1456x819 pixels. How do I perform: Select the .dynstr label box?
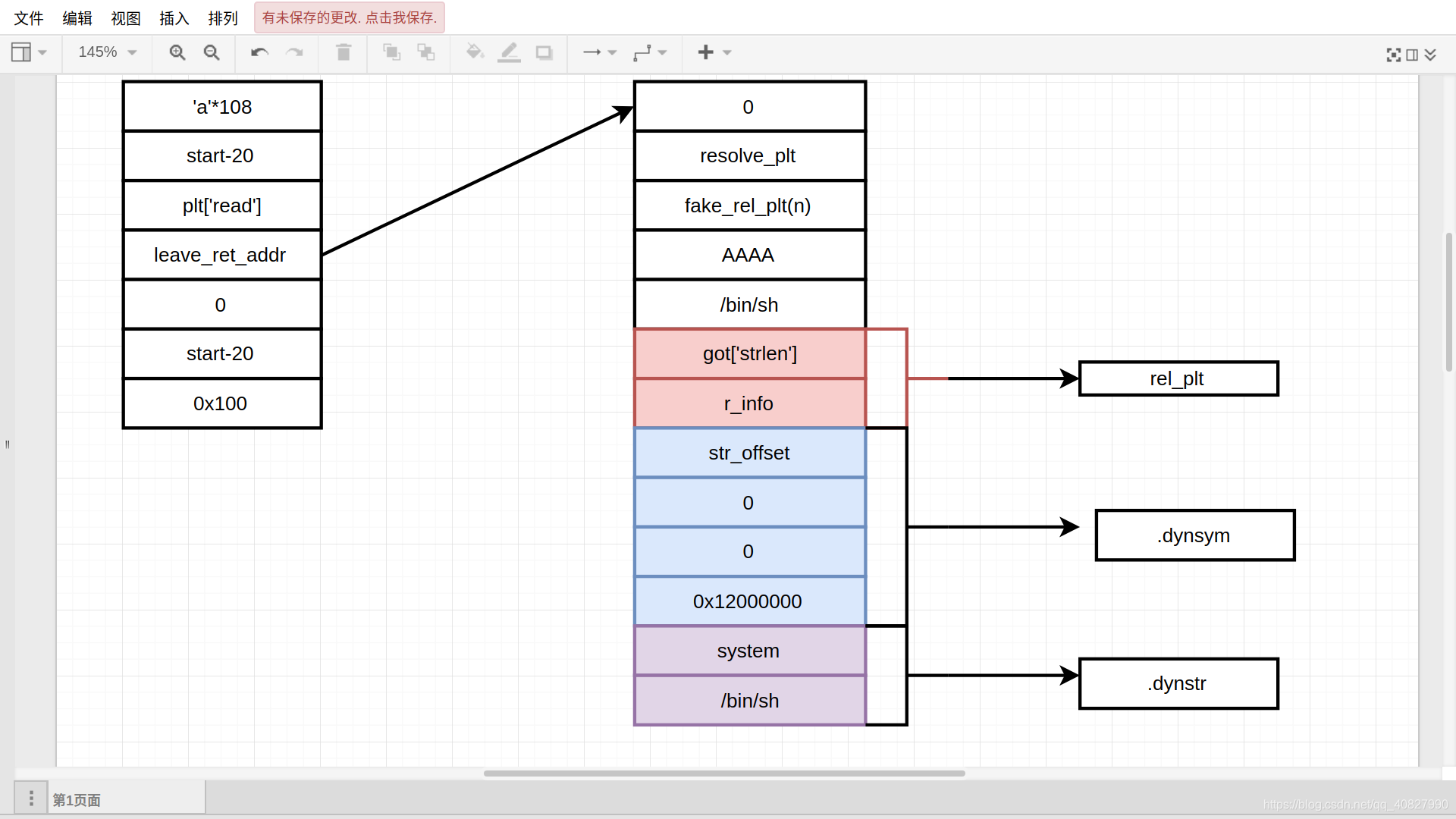coord(1178,683)
